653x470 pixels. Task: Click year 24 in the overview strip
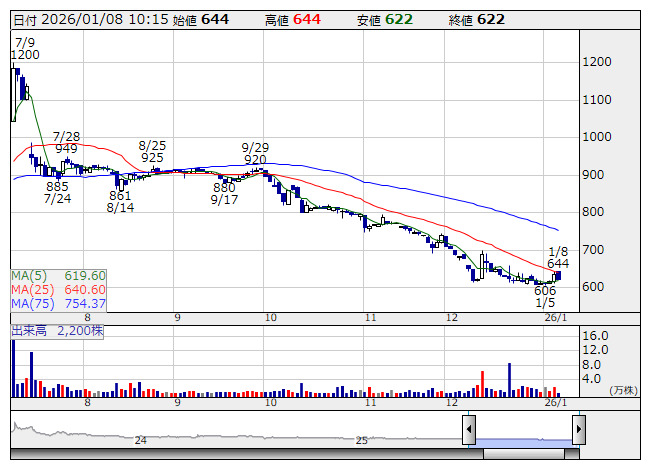pyautogui.click(x=141, y=440)
